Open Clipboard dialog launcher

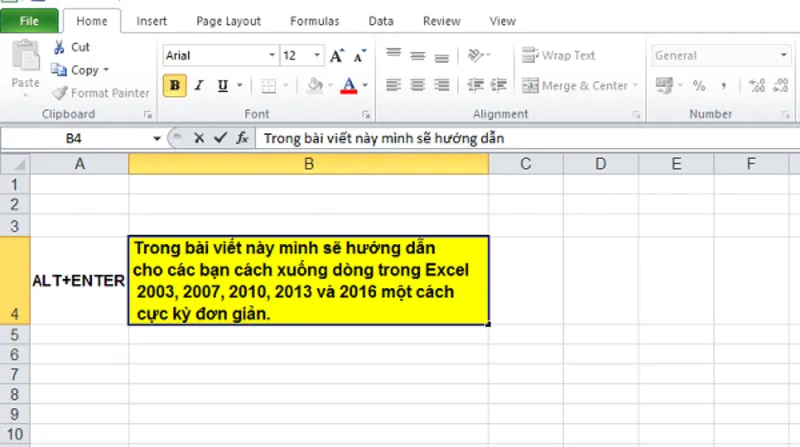[148, 115]
